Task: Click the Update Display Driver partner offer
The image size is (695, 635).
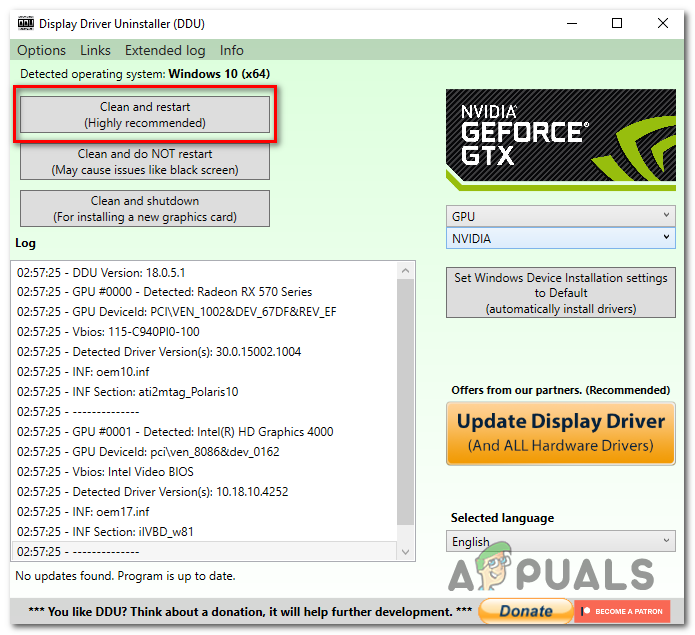Action: [561, 433]
